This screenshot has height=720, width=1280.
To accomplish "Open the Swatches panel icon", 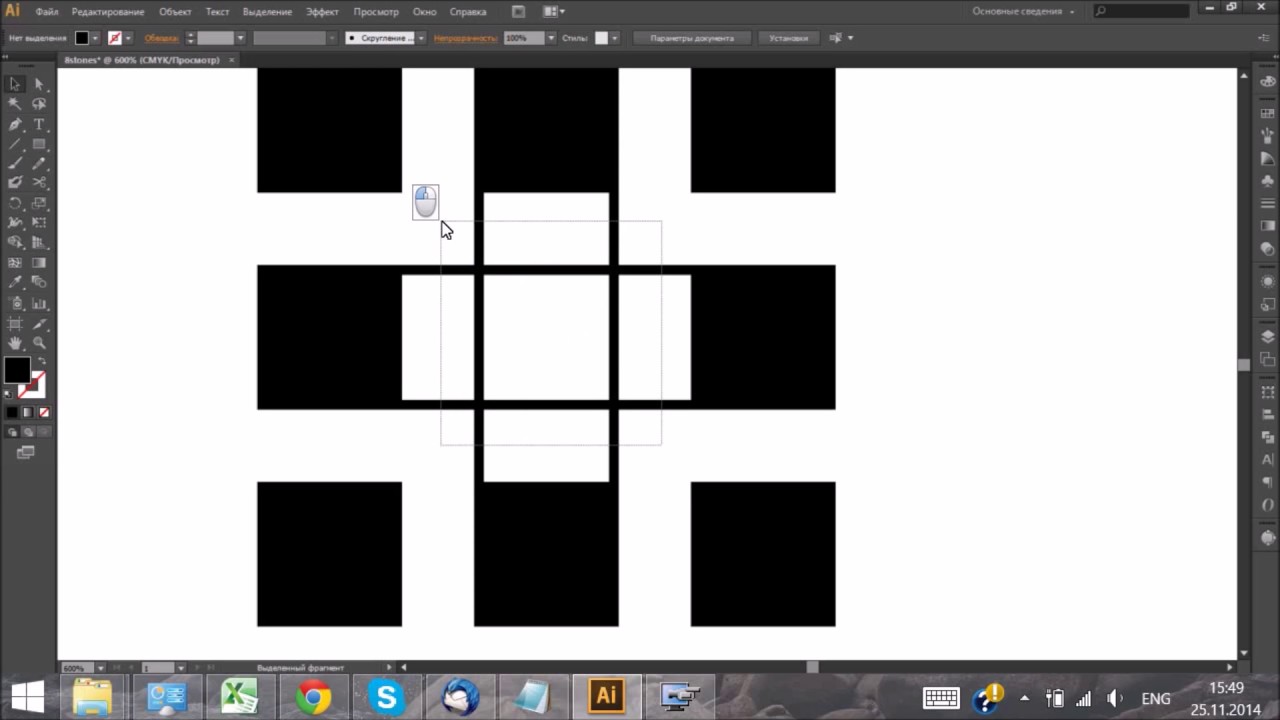I will pyautogui.click(x=1268, y=113).
